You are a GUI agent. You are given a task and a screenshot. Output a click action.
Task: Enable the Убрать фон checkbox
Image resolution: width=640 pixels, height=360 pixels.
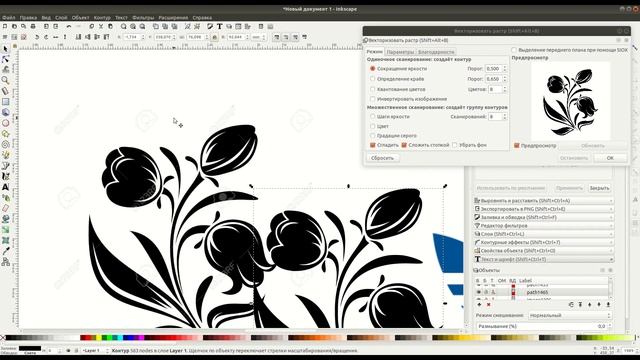455,145
